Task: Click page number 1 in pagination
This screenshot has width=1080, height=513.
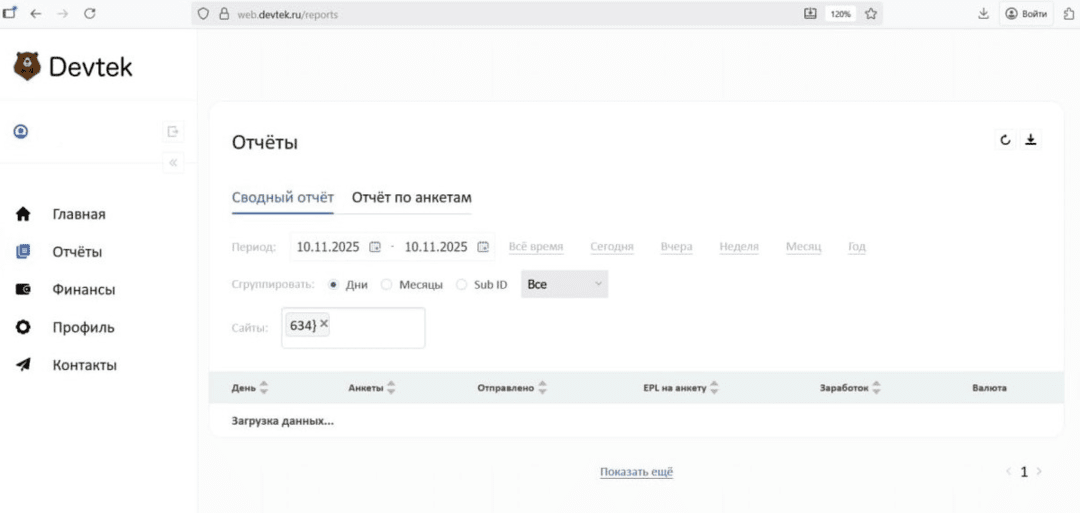Action: coord(1024,472)
